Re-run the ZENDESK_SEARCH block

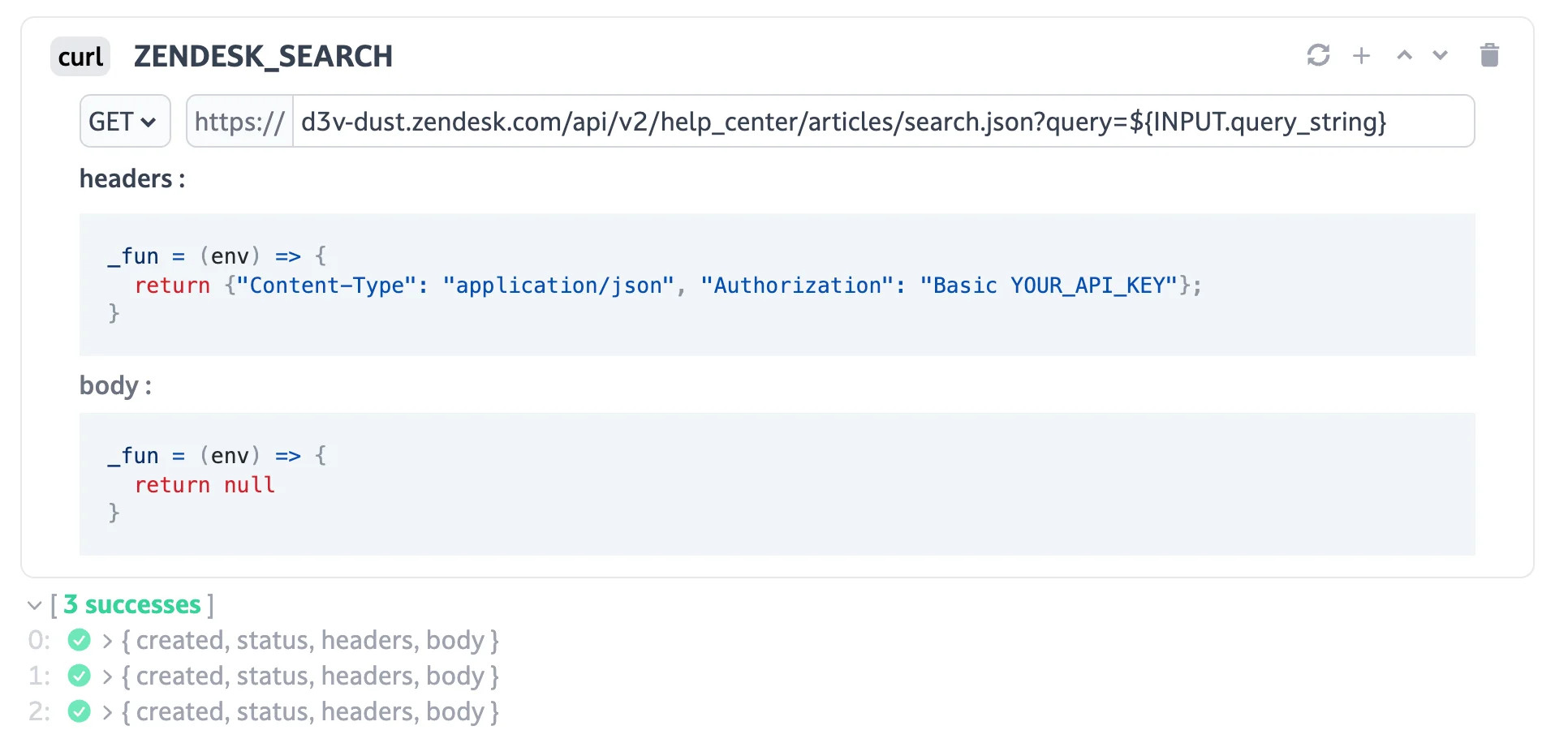tap(1319, 55)
